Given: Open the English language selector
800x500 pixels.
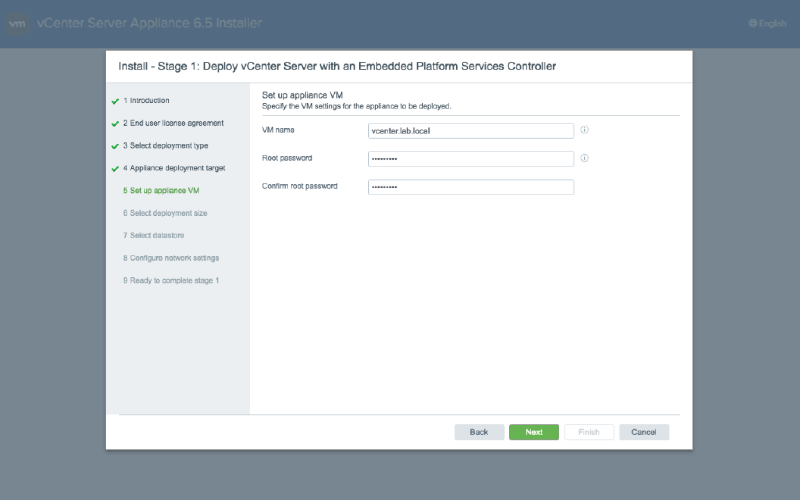Looking at the screenshot, I should point(771,23).
